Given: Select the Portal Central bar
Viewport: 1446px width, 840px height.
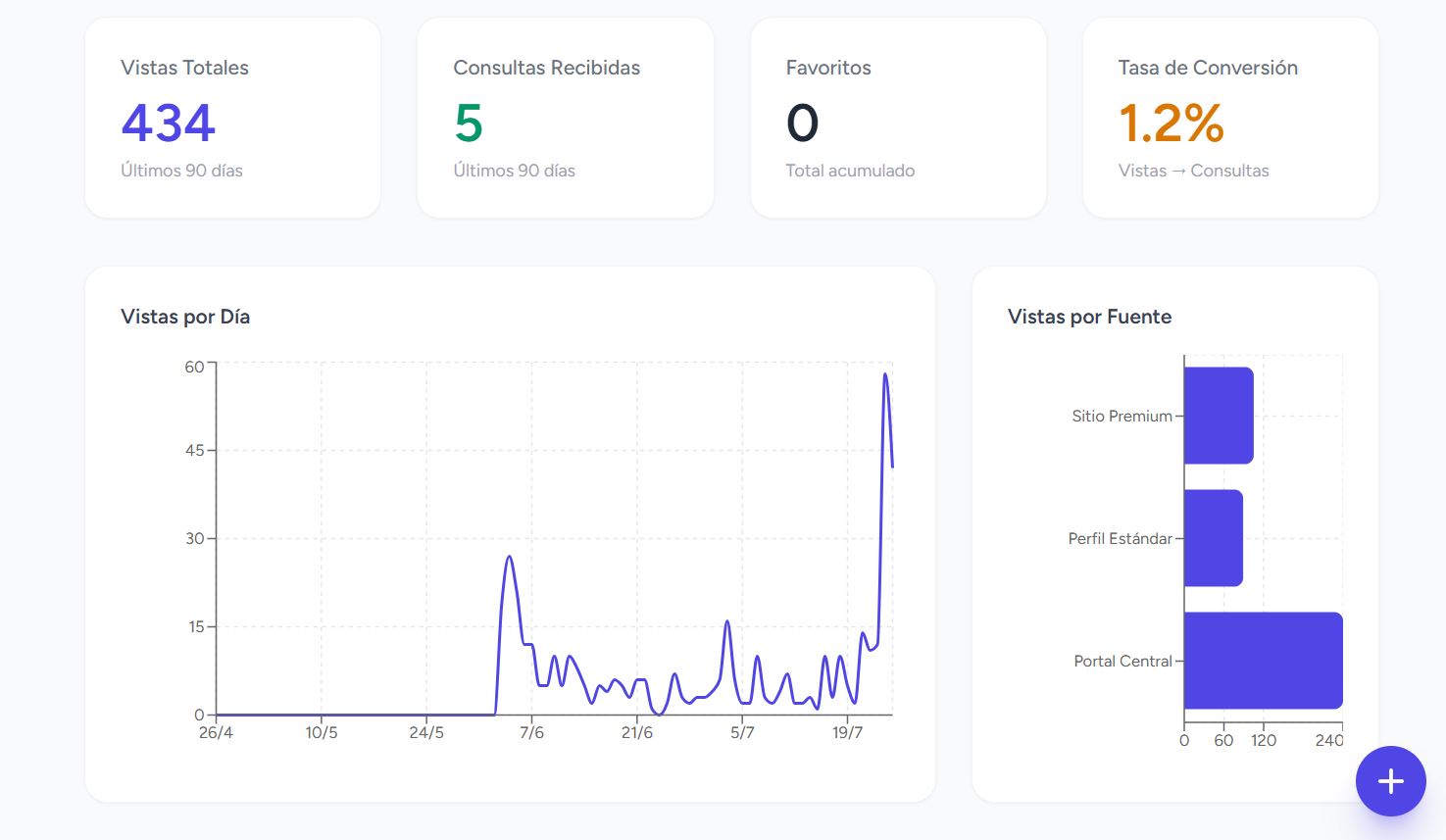Looking at the screenshot, I should [1263, 661].
